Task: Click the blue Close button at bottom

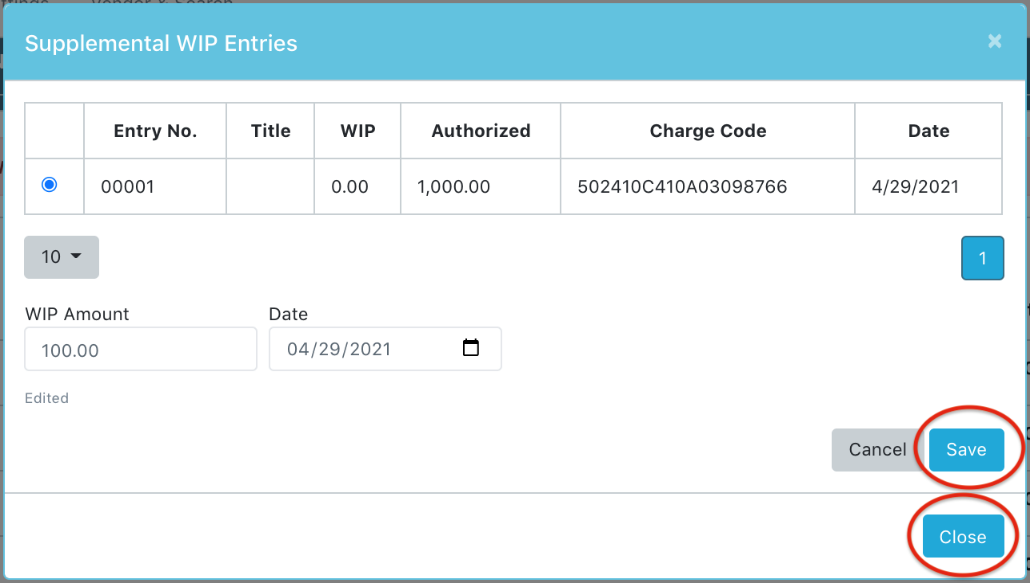Action: click(x=962, y=536)
